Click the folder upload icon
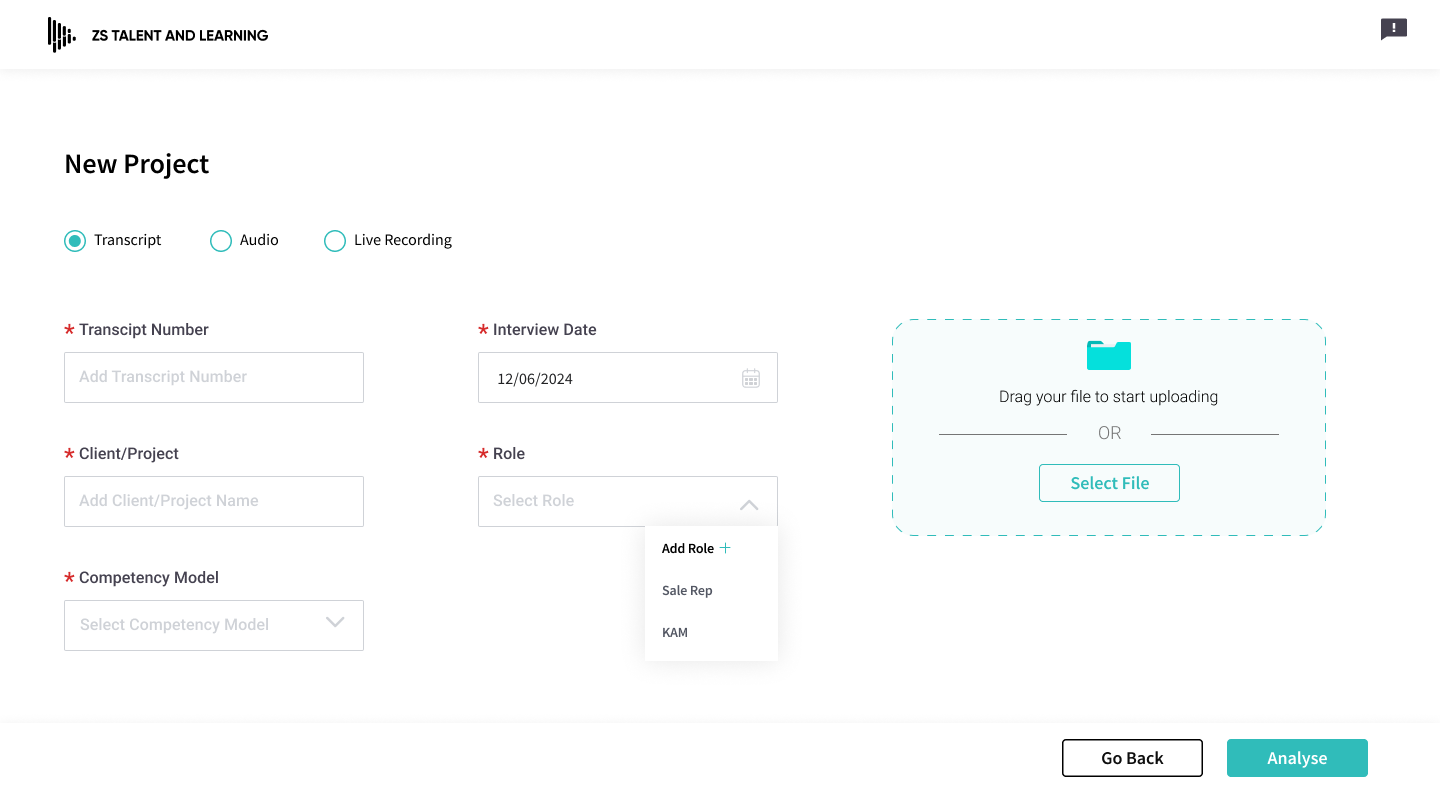1440x793 pixels. coord(1109,355)
